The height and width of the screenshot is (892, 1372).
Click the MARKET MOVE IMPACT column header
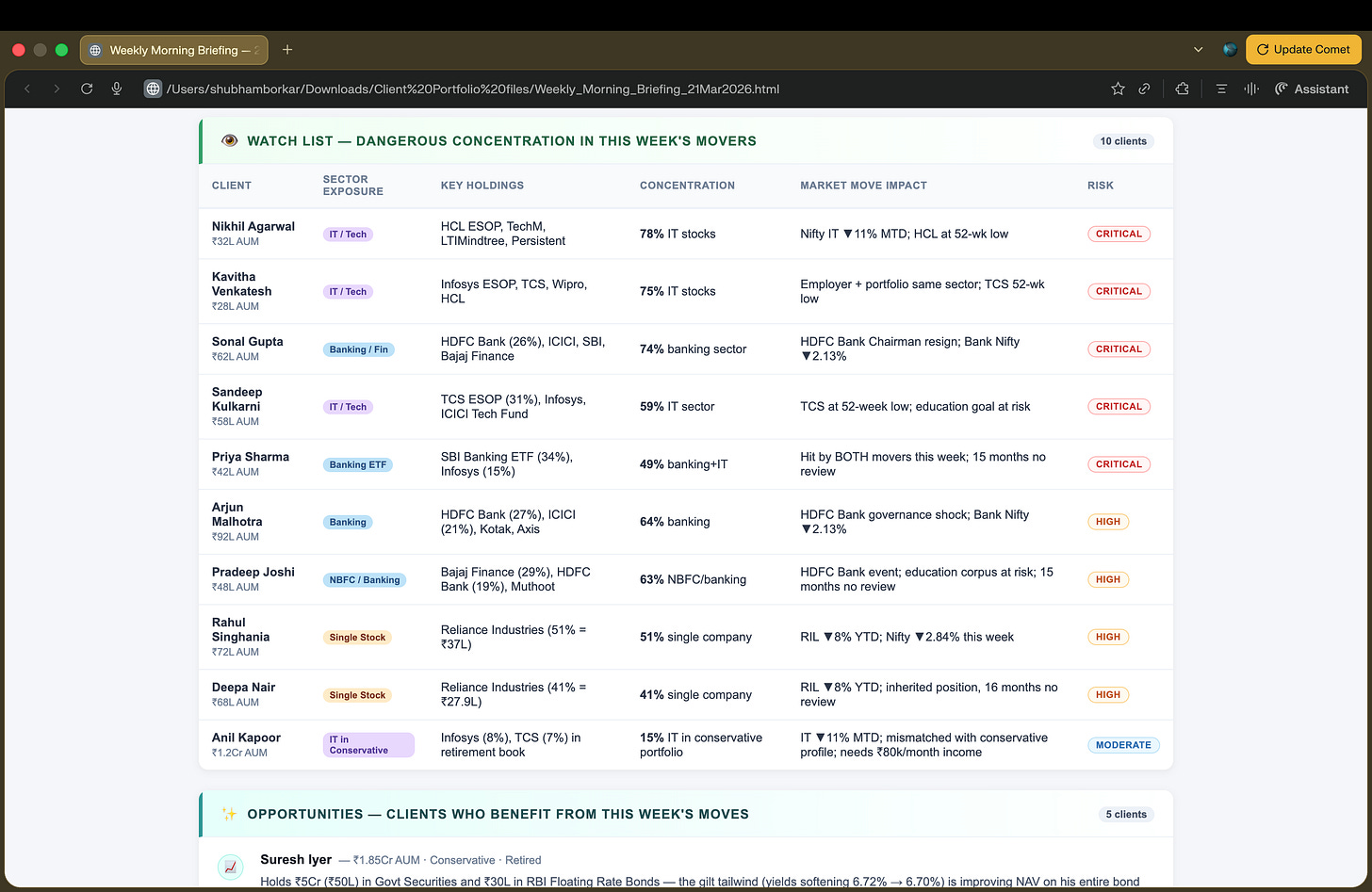pos(863,186)
